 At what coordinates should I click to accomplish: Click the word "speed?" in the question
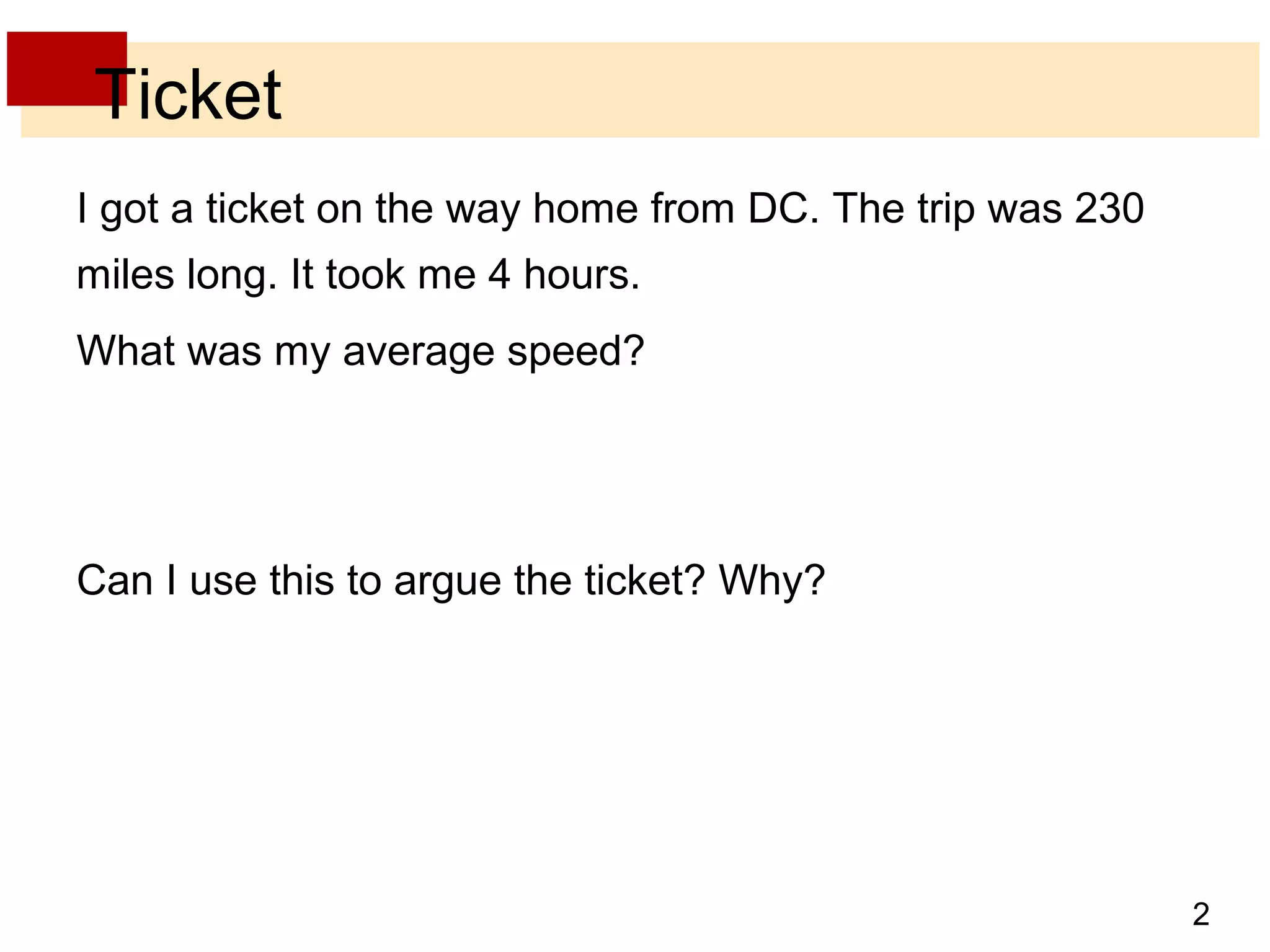click(x=576, y=352)
